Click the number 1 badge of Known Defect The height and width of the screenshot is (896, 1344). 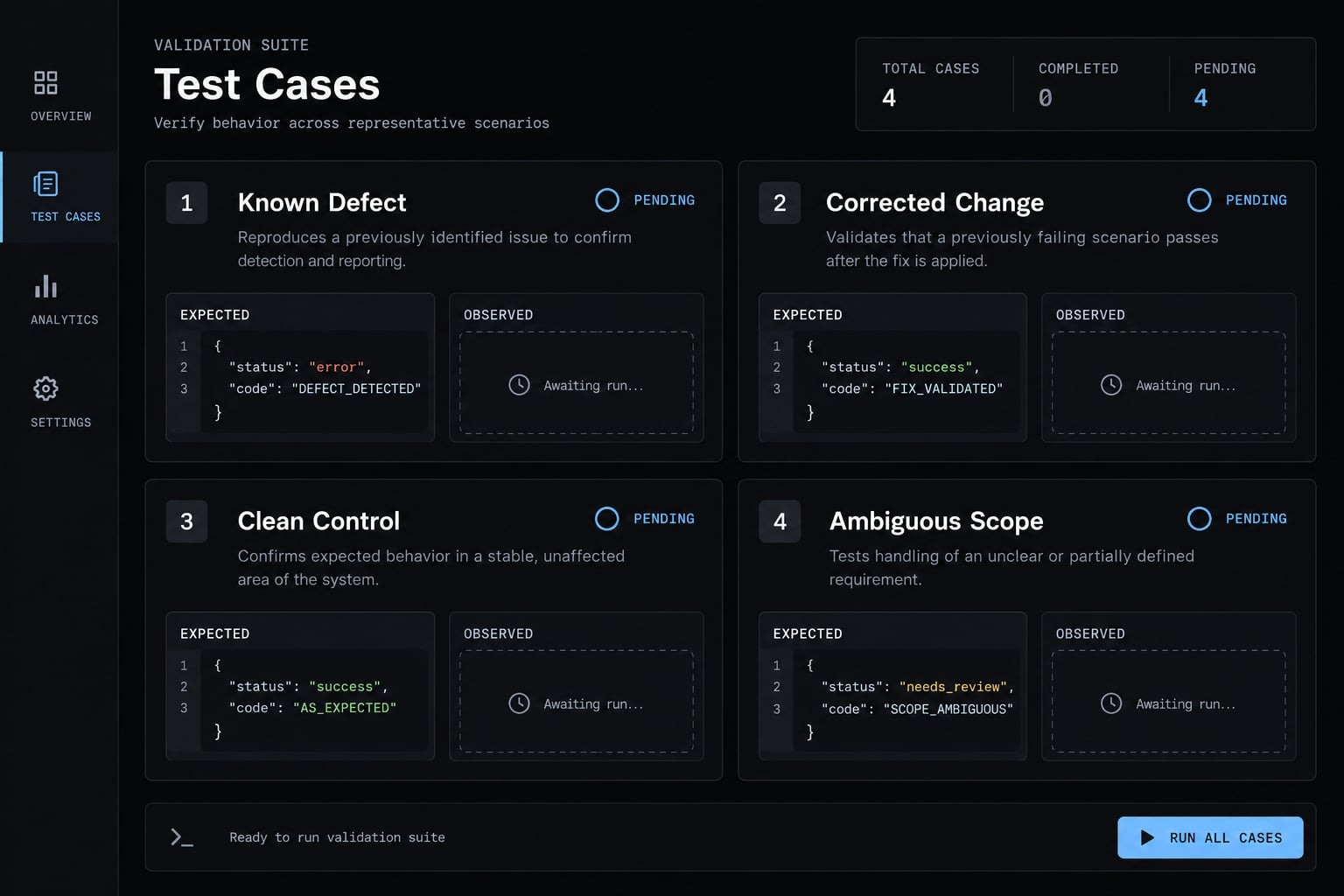(x=186, y=203)
